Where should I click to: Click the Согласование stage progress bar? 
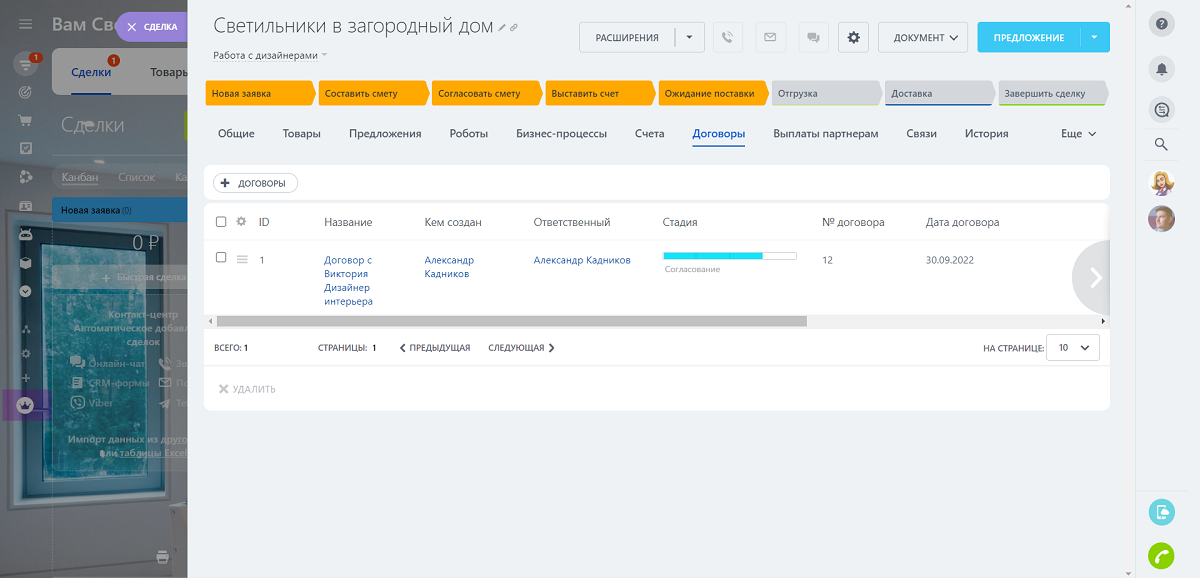[x=729, y=256]
